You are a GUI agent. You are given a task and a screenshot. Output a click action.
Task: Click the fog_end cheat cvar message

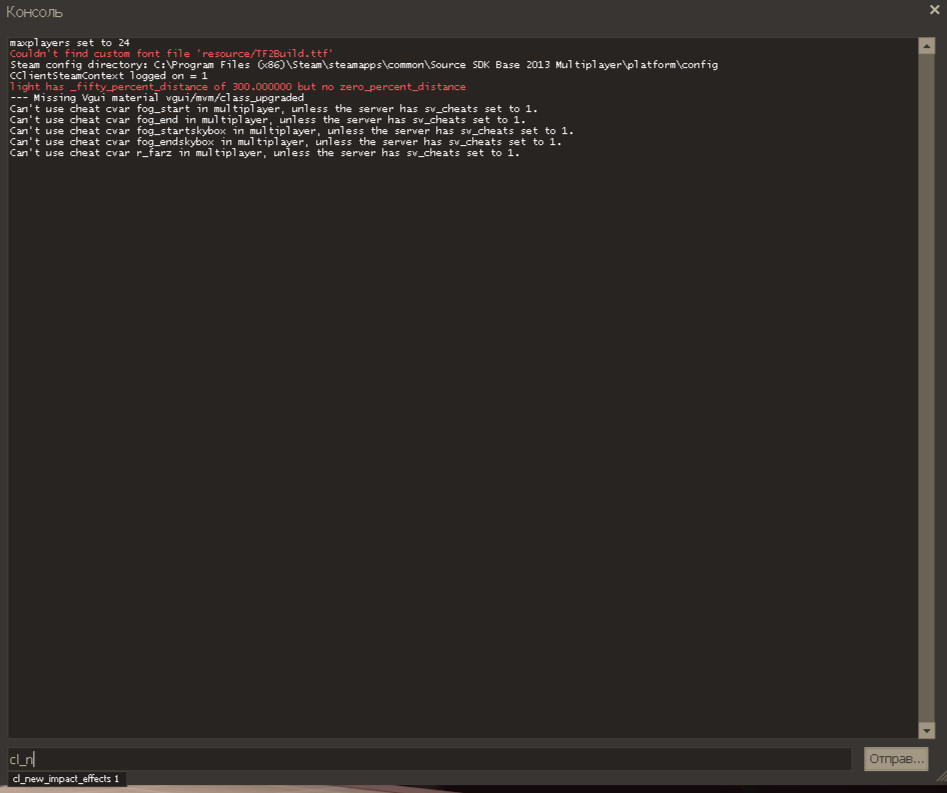click(267, 120)
